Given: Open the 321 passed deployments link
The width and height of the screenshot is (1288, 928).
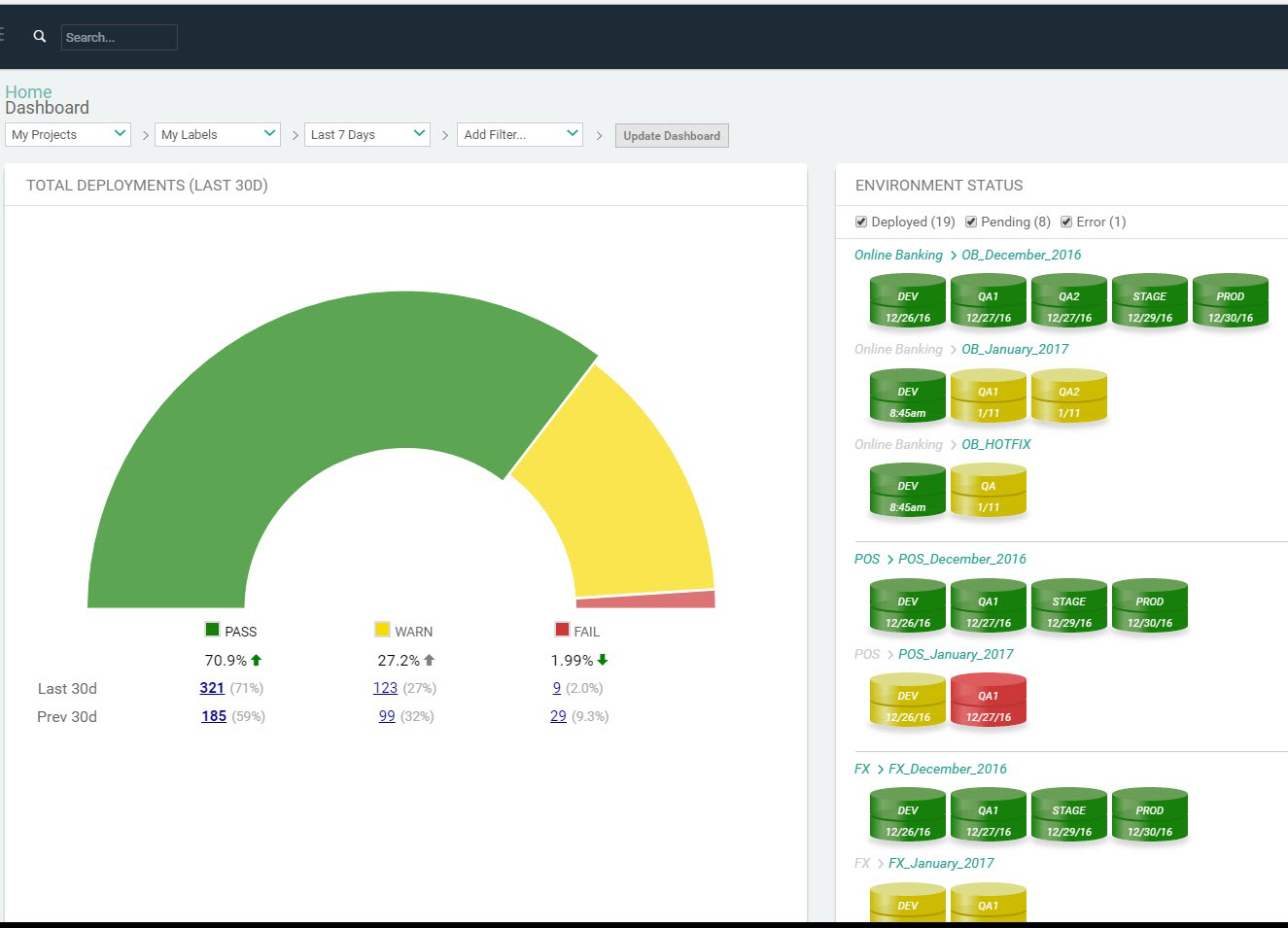Looking at the screenshot, I should 212,688.
